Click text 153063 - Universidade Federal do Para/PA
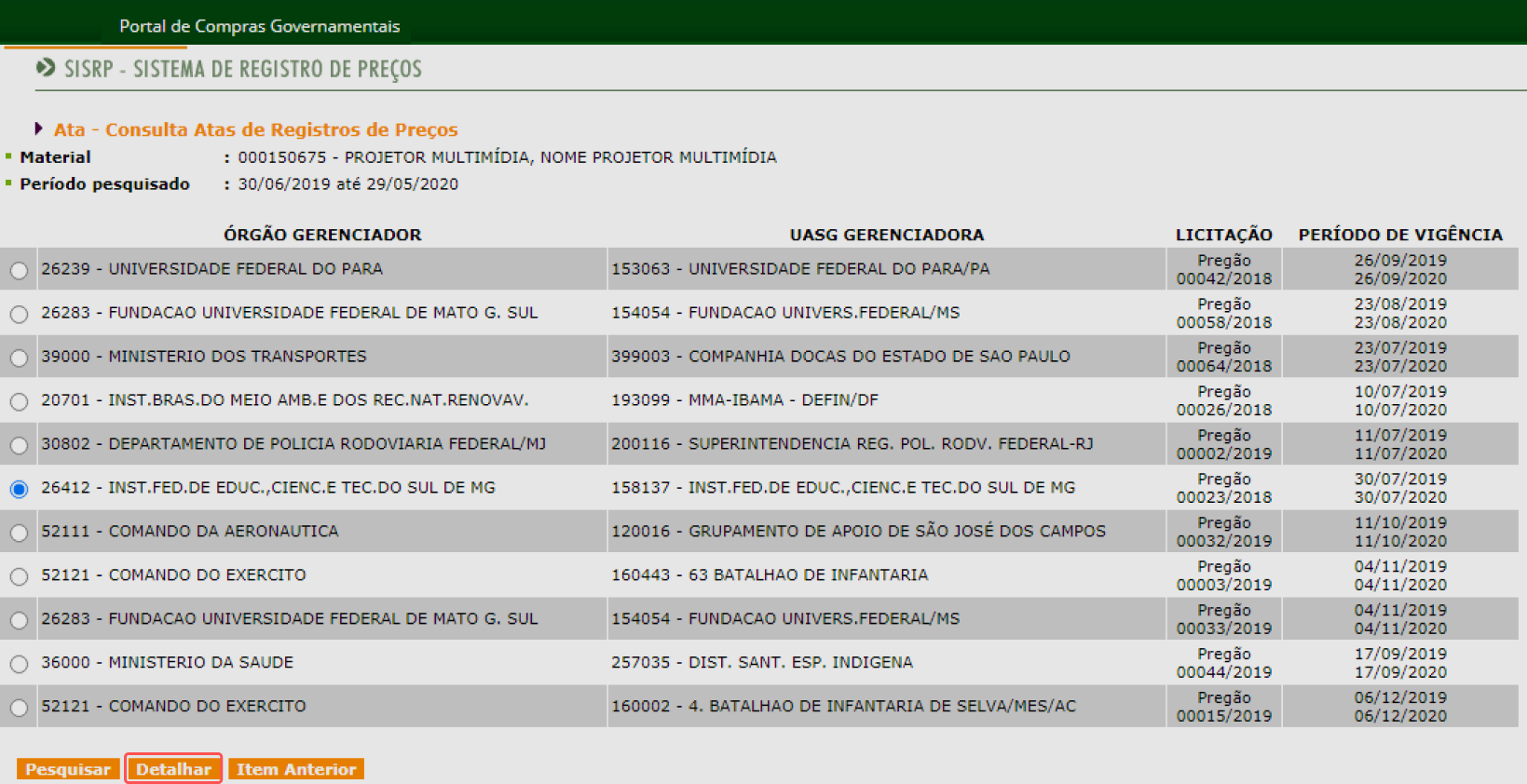Image resolution: width=1527 pixels, height=784 pixels. pos(800,269)
